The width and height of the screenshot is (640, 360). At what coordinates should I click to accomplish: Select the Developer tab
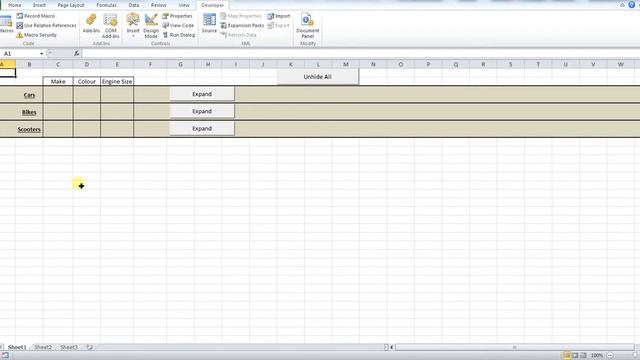point(213,5)
